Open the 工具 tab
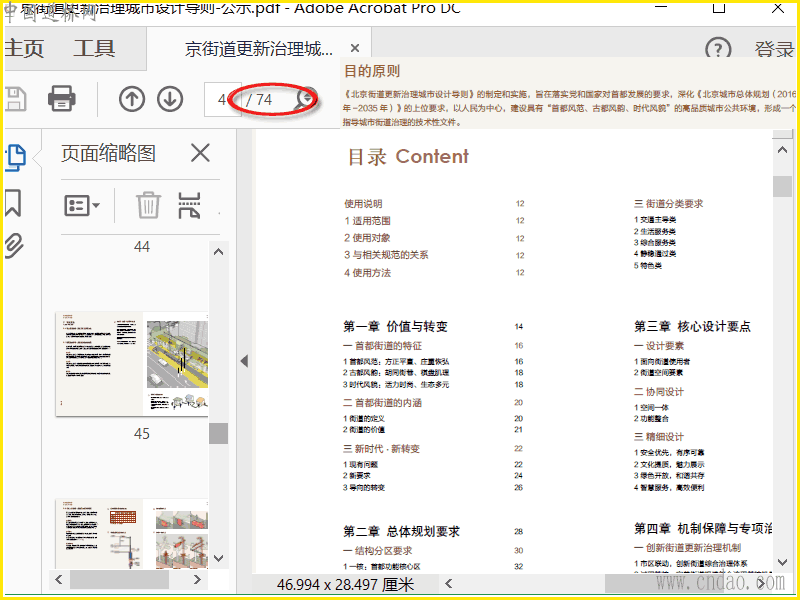 [x=94, y=48]
